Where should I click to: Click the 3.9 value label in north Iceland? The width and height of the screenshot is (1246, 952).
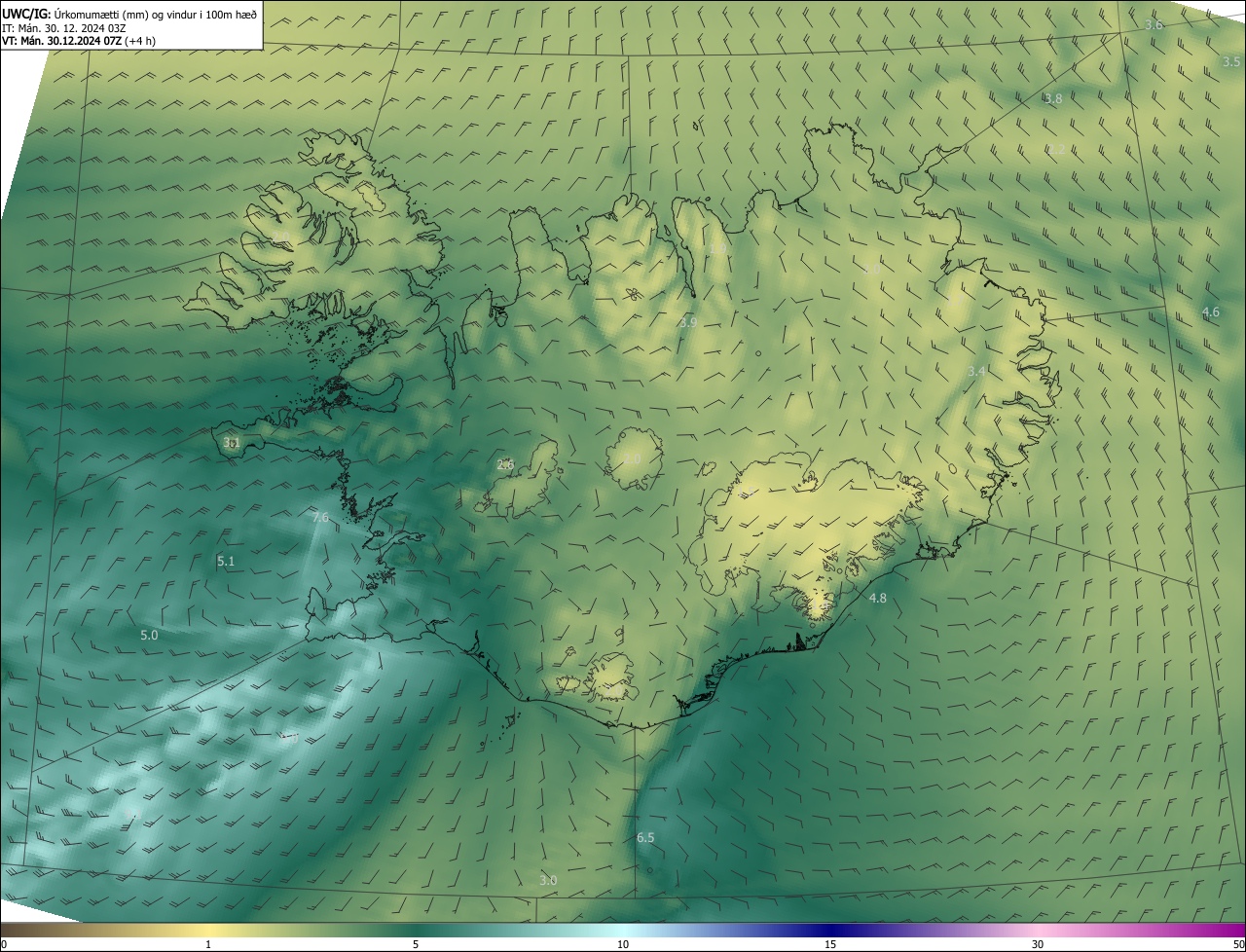point(688,321)
